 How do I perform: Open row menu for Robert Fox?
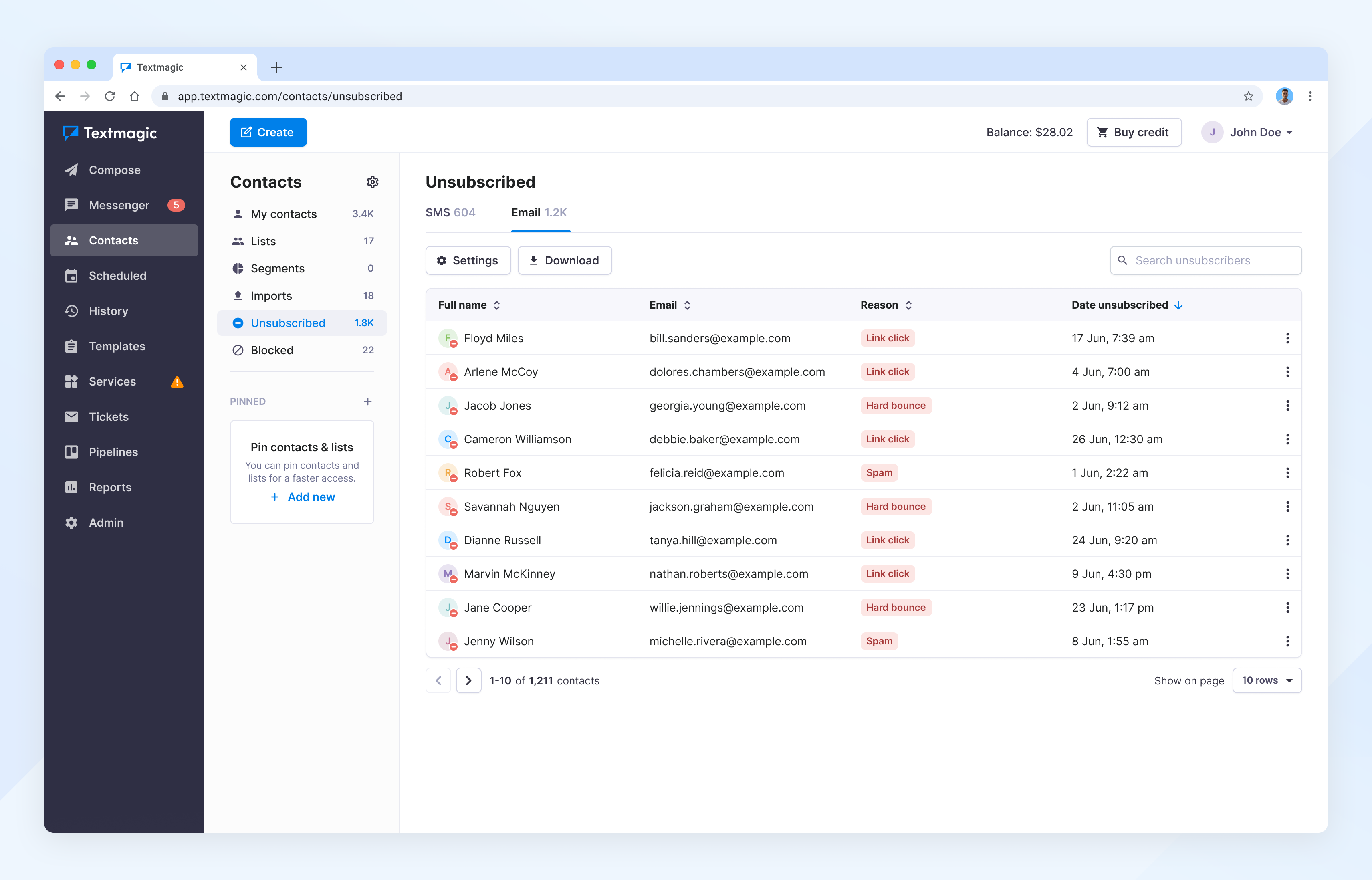(x=1287, y=472)
